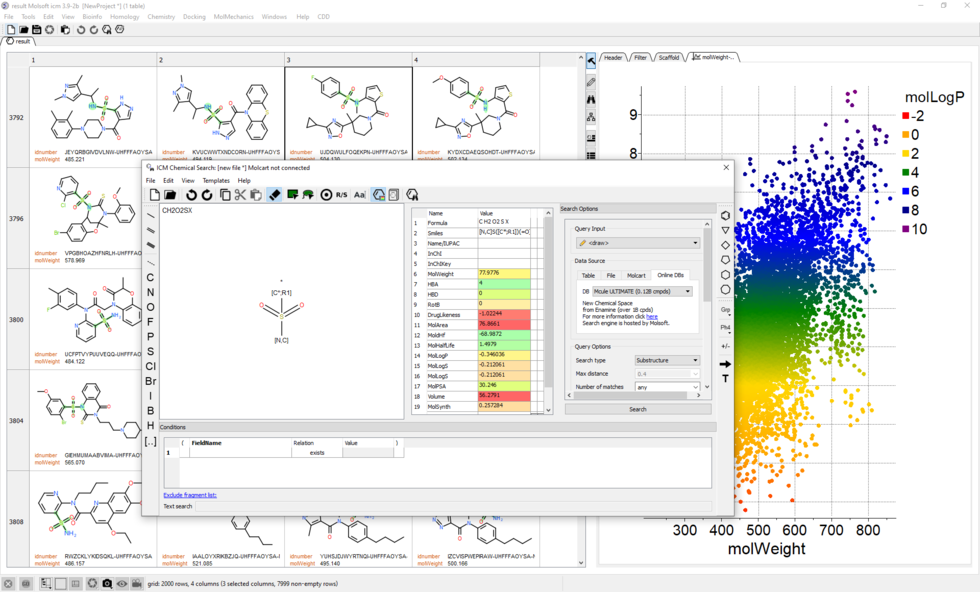The image size is (980, 592).
Task: Click Redo arrow in Chemical Search toolbar
Action: click(207, 195)
